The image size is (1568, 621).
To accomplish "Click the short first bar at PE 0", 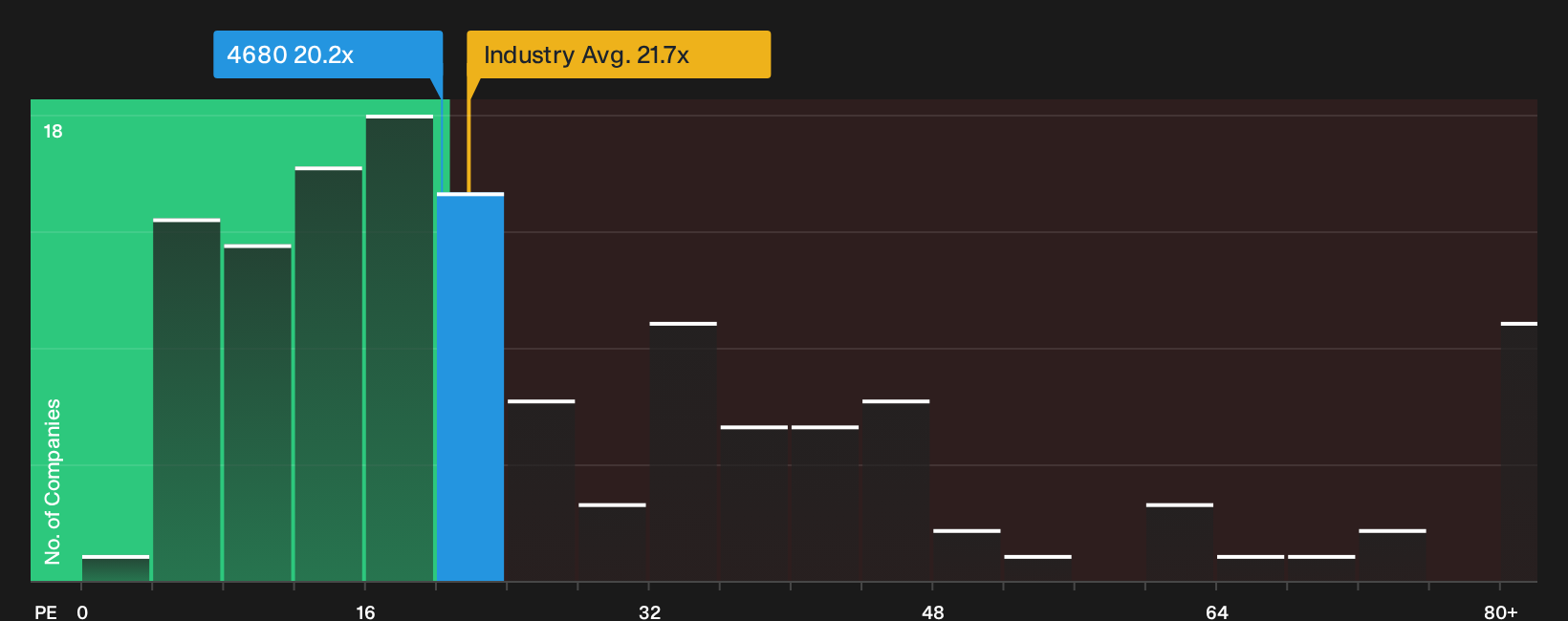I will coord(116,568).
